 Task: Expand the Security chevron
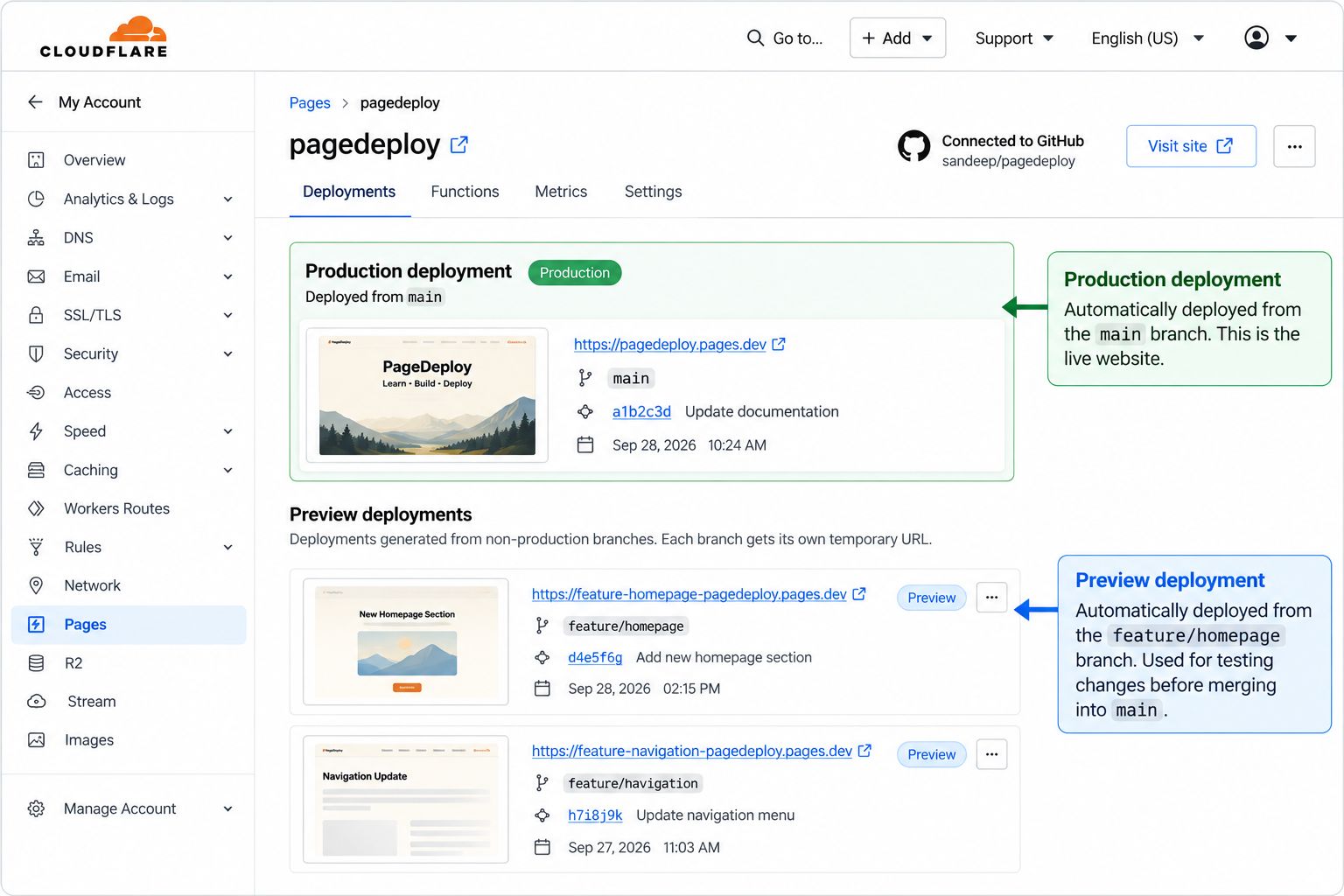pyautogui.click(x=227, y=353)
